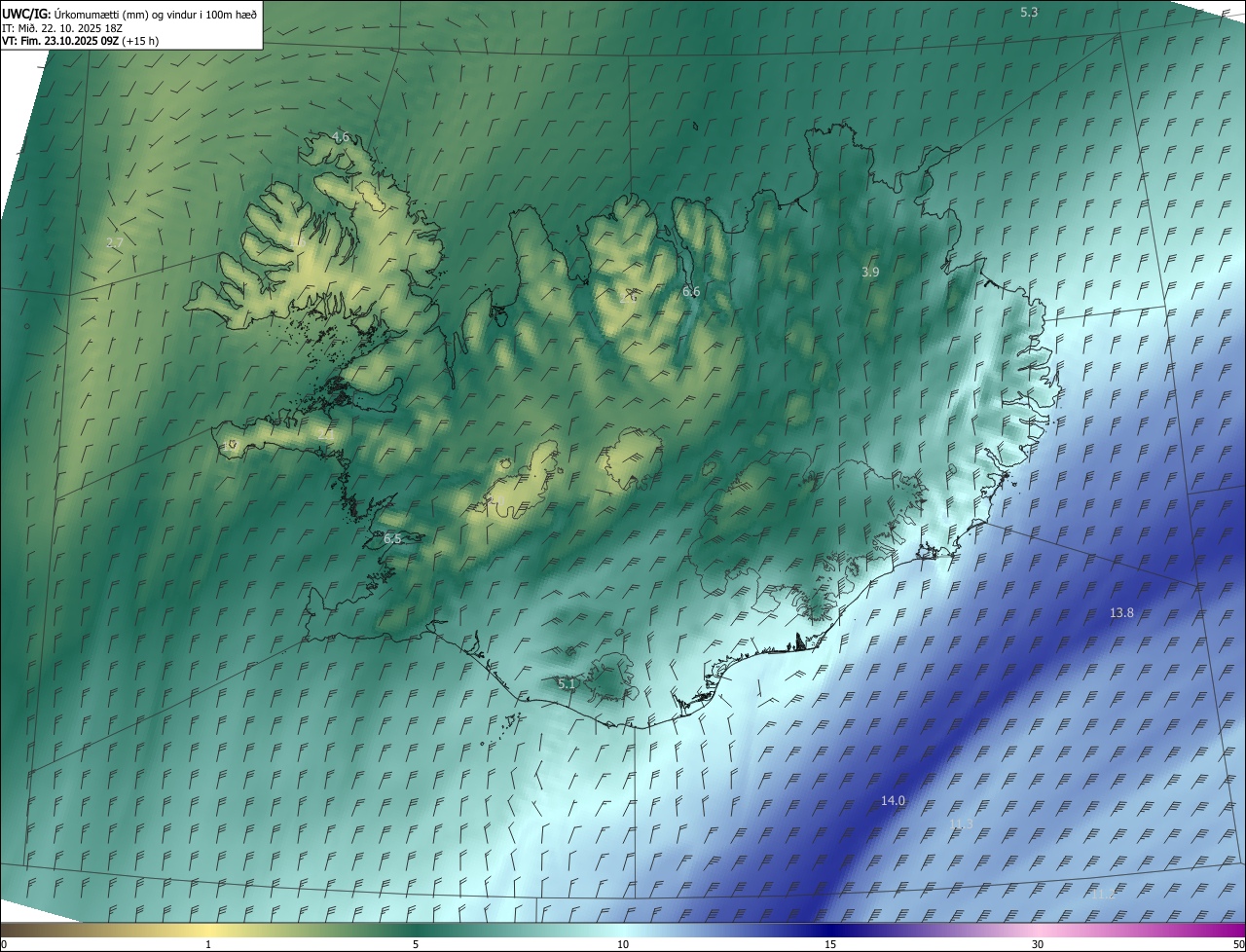Click the 1 tick label on the color scale
Image resolution: width=1246 pixels, height=952 pixels.
tap(208, 944)
